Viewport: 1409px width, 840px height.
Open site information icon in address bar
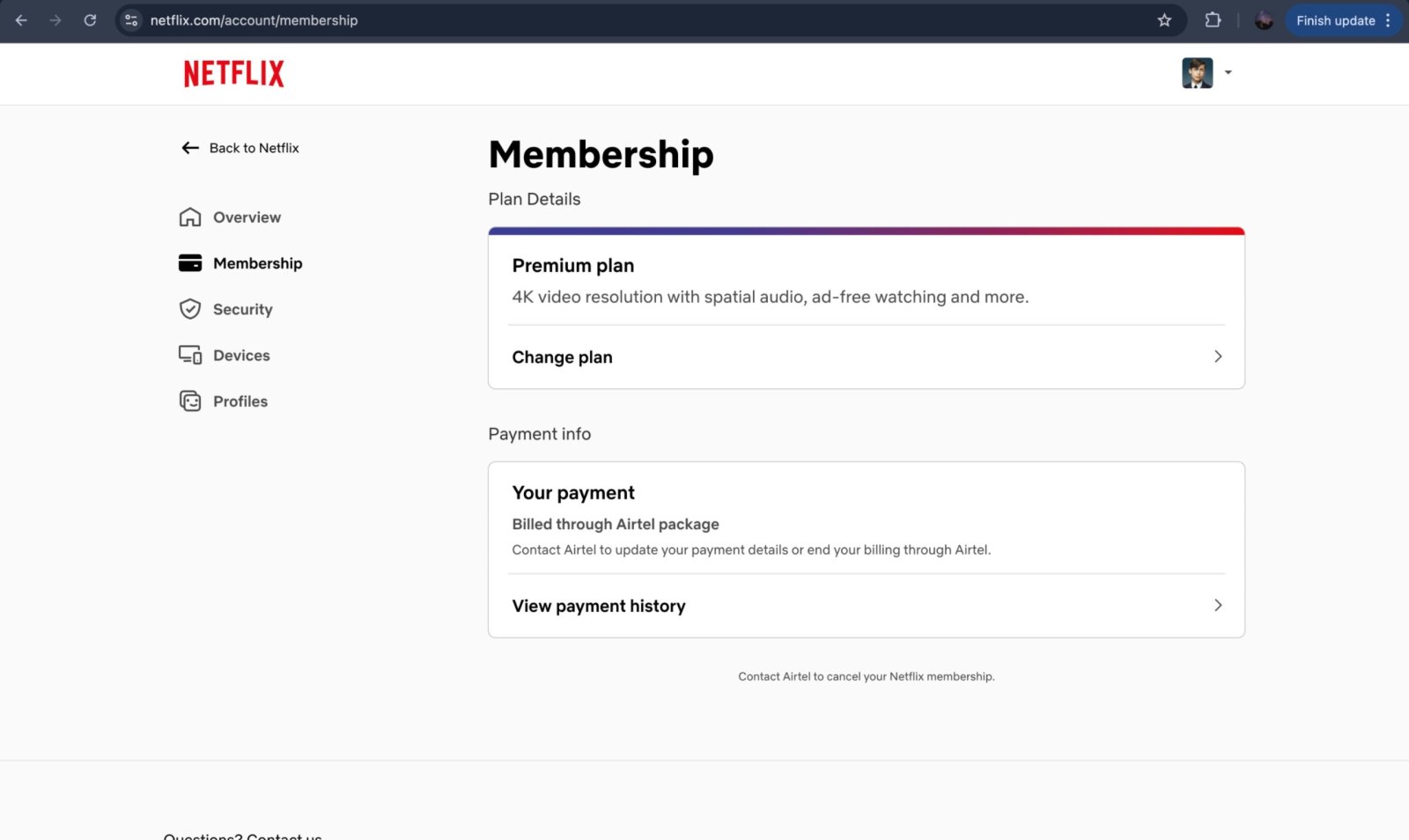pyautogui.click(x=131, y=20)
